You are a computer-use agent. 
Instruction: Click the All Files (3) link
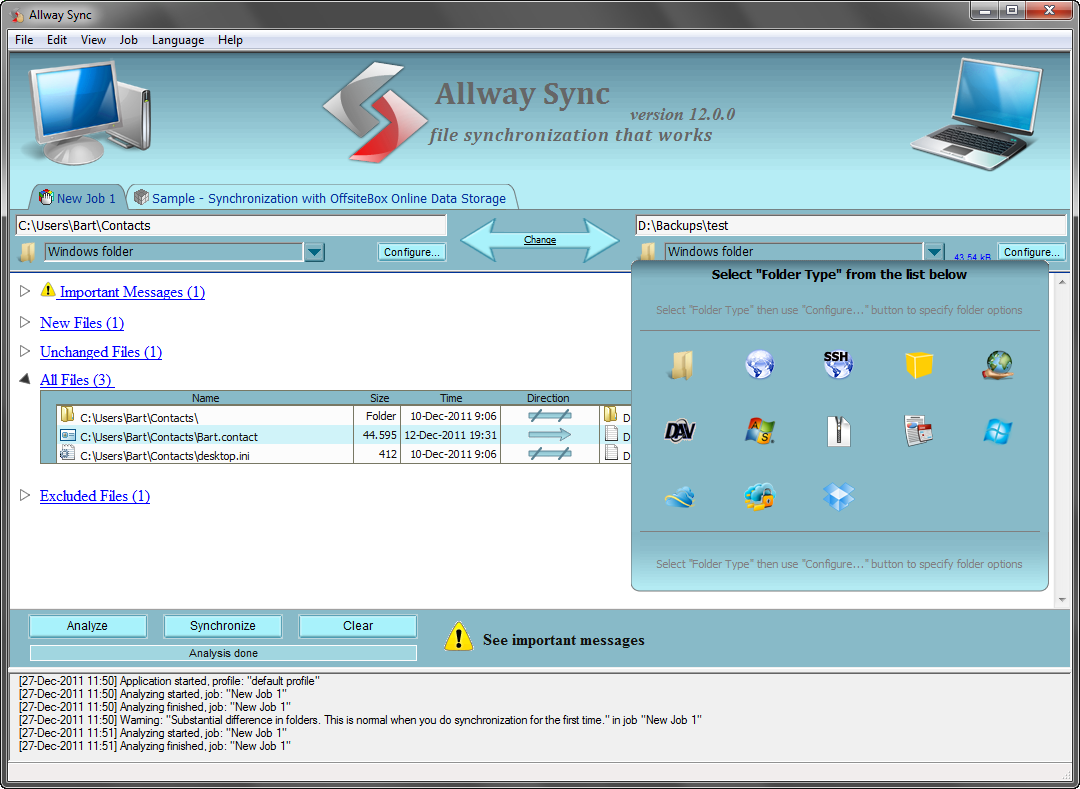(x=76, y=380)
